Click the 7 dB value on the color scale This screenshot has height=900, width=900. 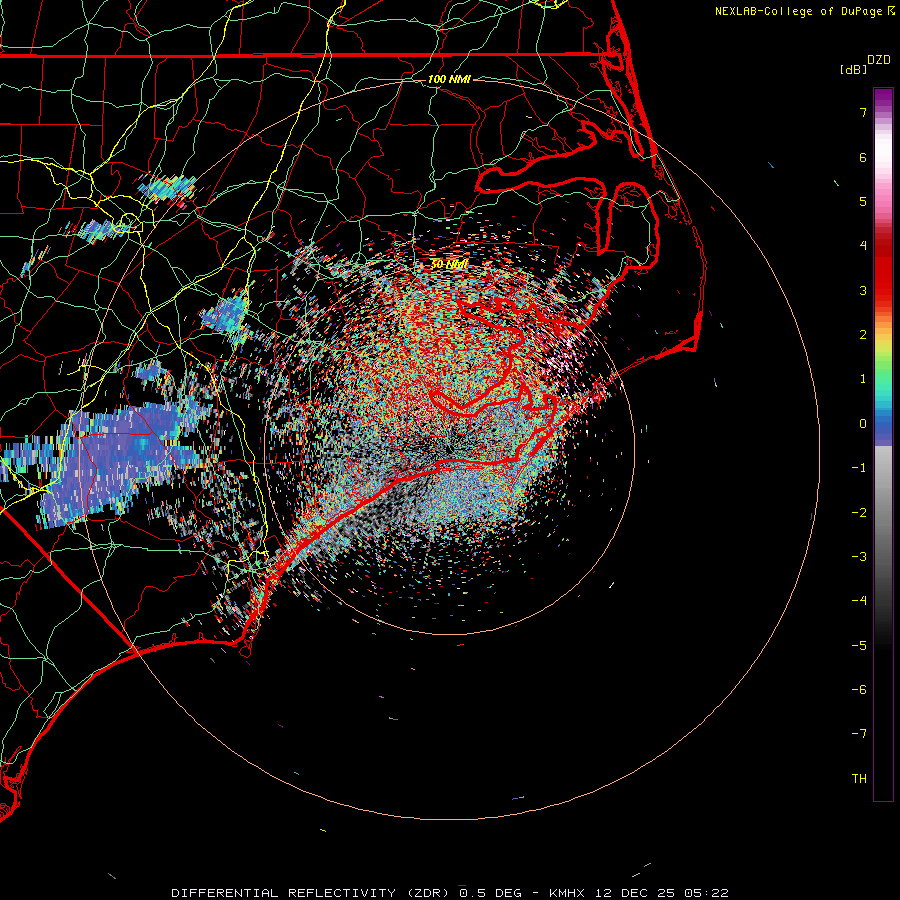click(863, 112)
